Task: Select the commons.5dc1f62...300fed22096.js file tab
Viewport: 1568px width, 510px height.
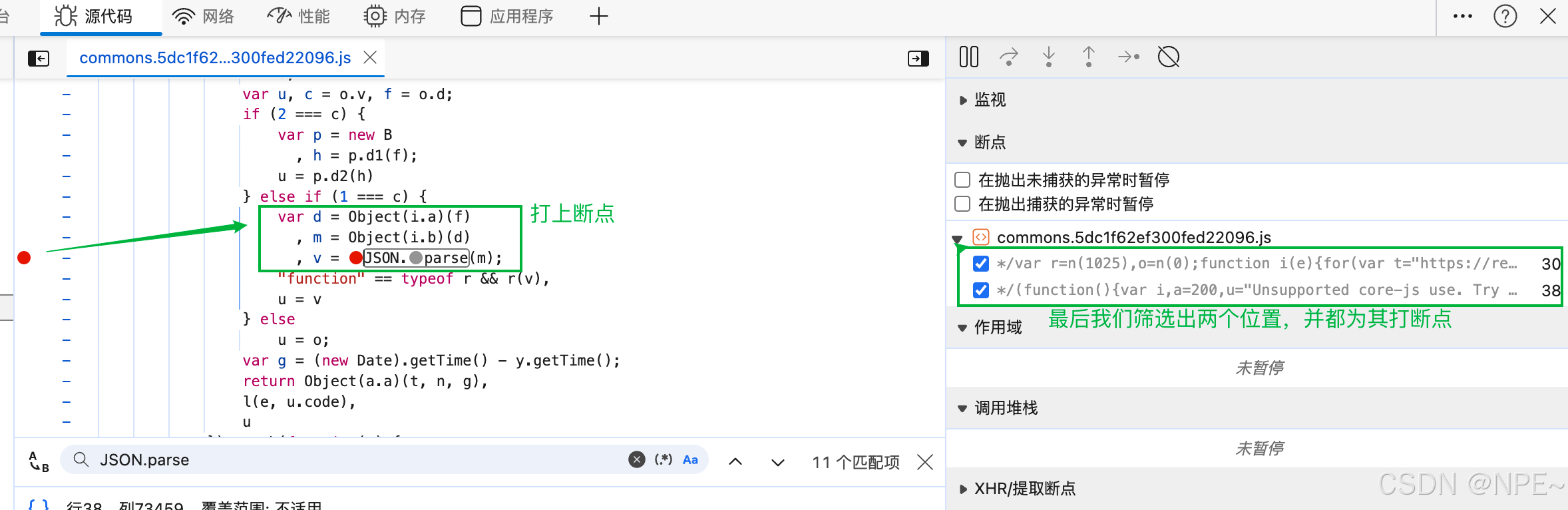Action: [215, 58]
